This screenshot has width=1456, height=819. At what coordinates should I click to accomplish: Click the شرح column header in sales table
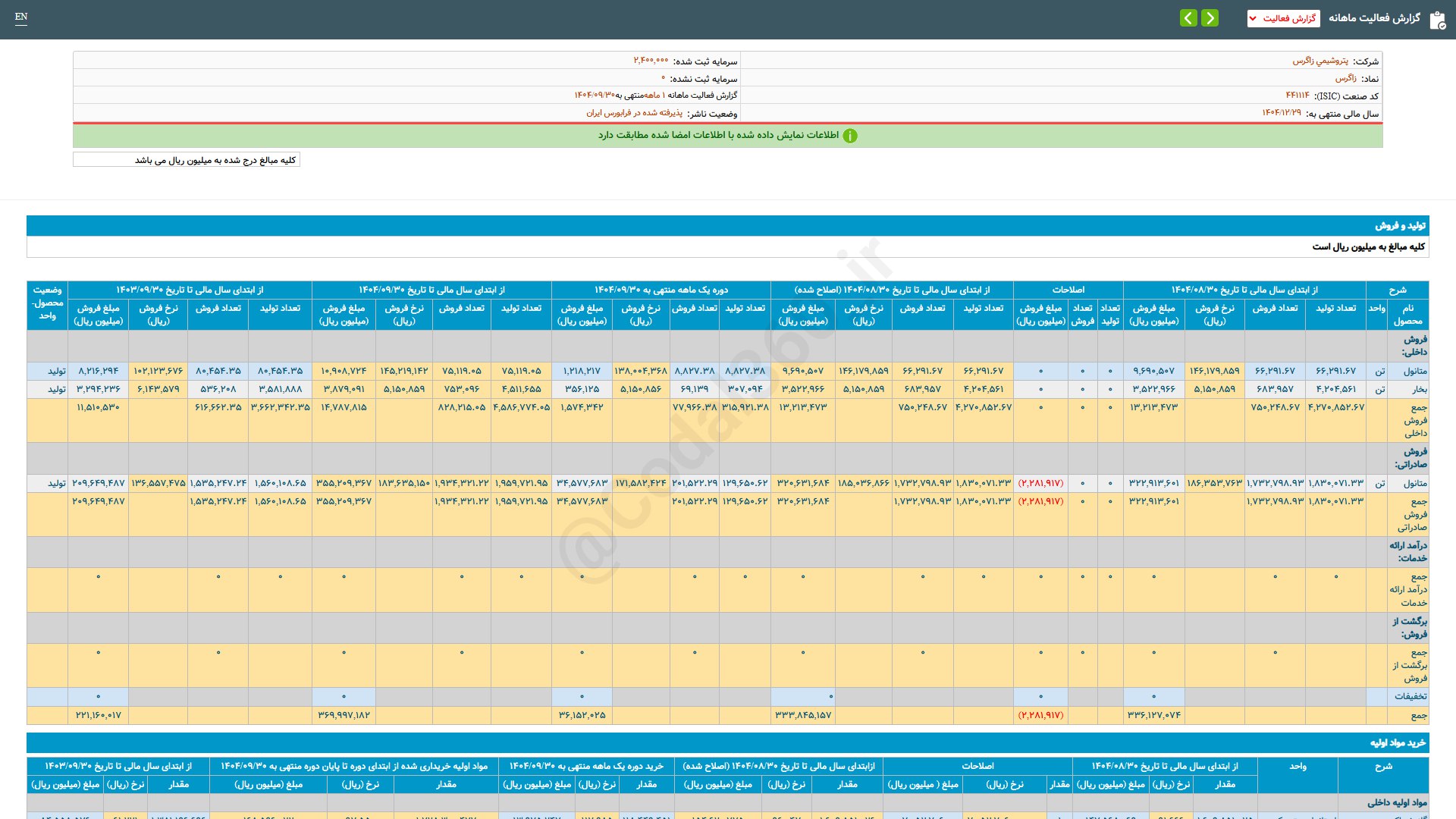click(x=1397, y=290)
